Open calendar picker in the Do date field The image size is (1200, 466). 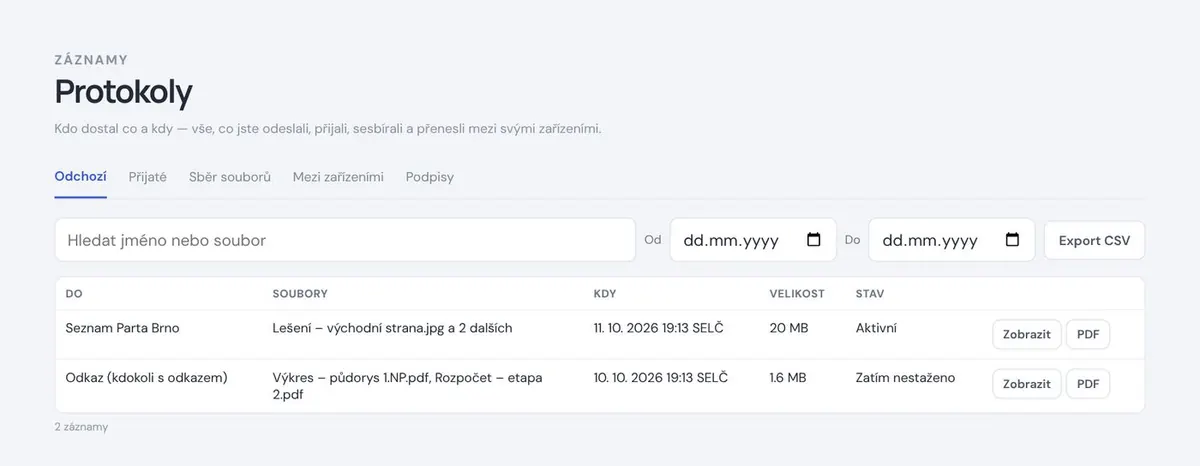pos(1012,240)
